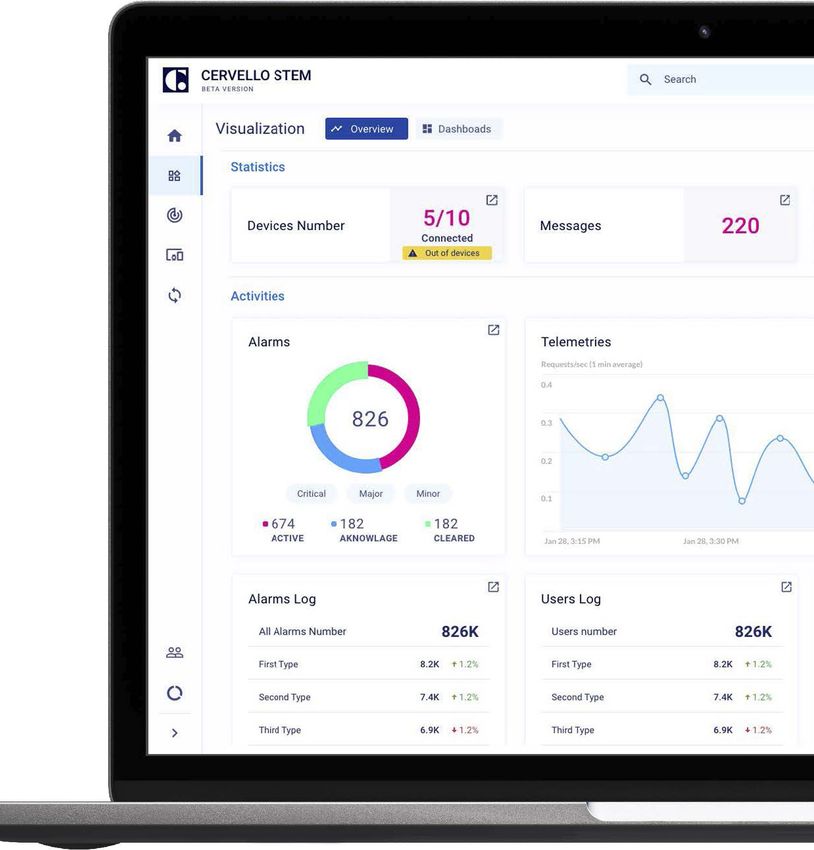Expand the sidebar with the chevron arrow
Viewport: 814px width, 850px height.
coord(175,733)
